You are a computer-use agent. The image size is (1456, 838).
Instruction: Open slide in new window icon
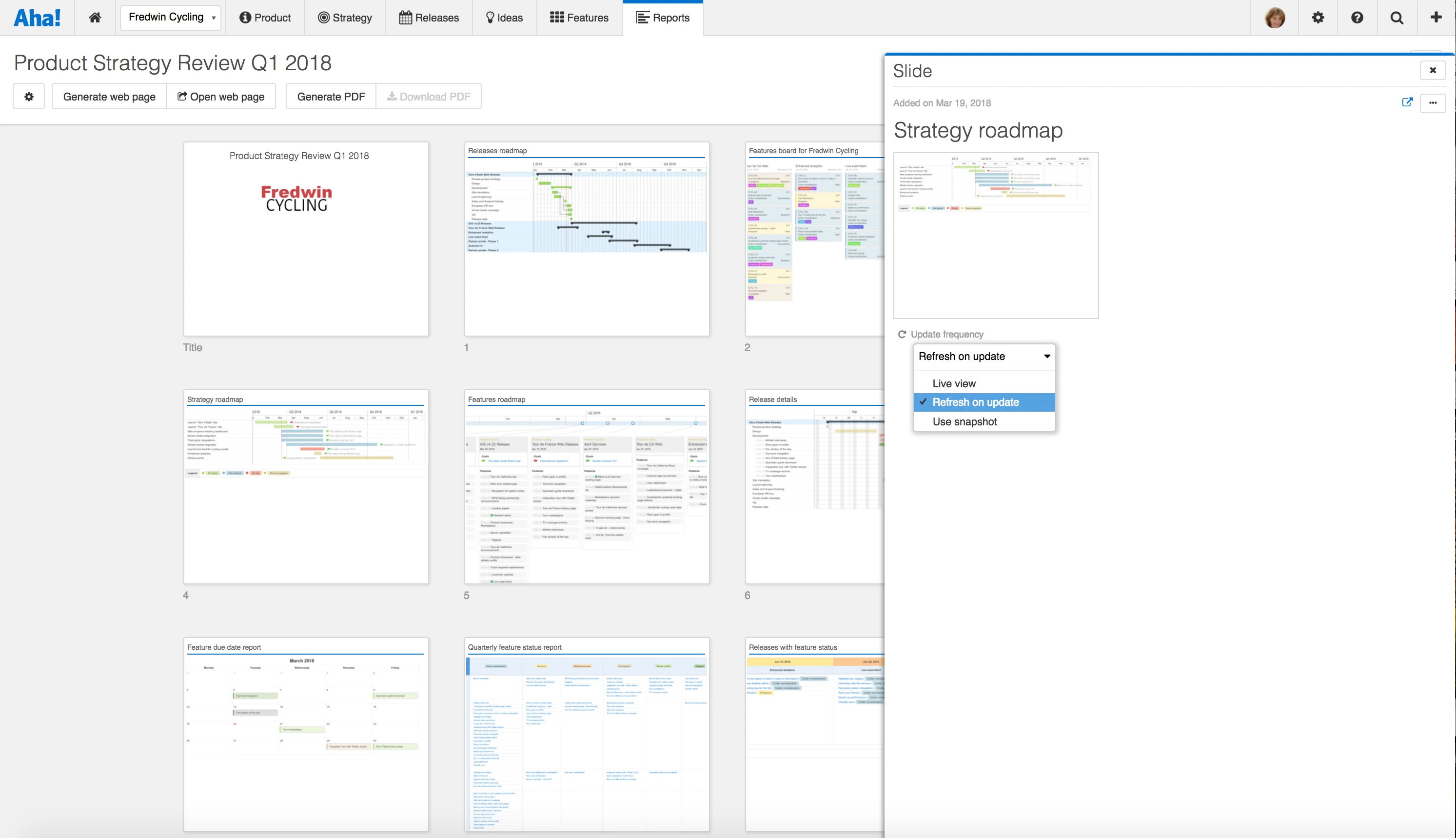[x=1407, y=102]
